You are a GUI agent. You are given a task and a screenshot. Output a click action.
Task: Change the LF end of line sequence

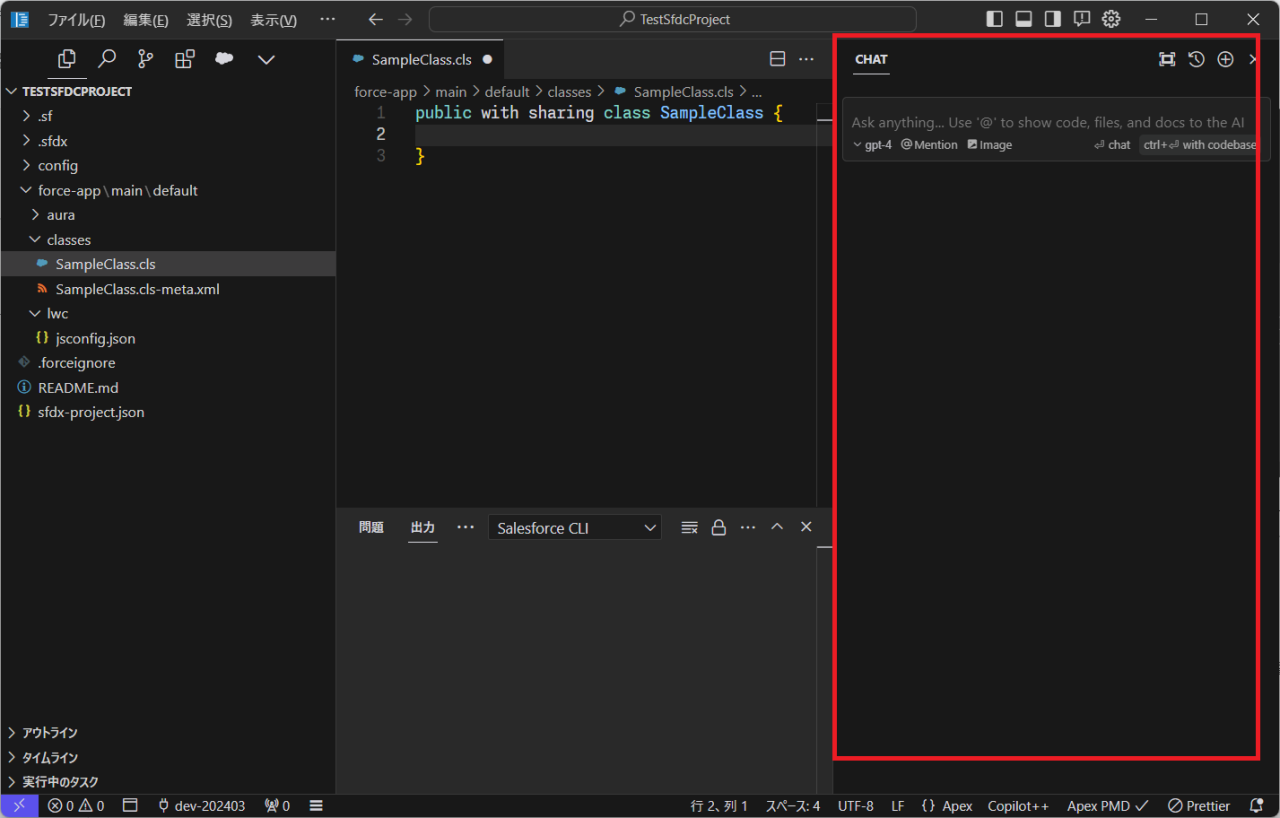pyautogui.click(x=898, y=806)
